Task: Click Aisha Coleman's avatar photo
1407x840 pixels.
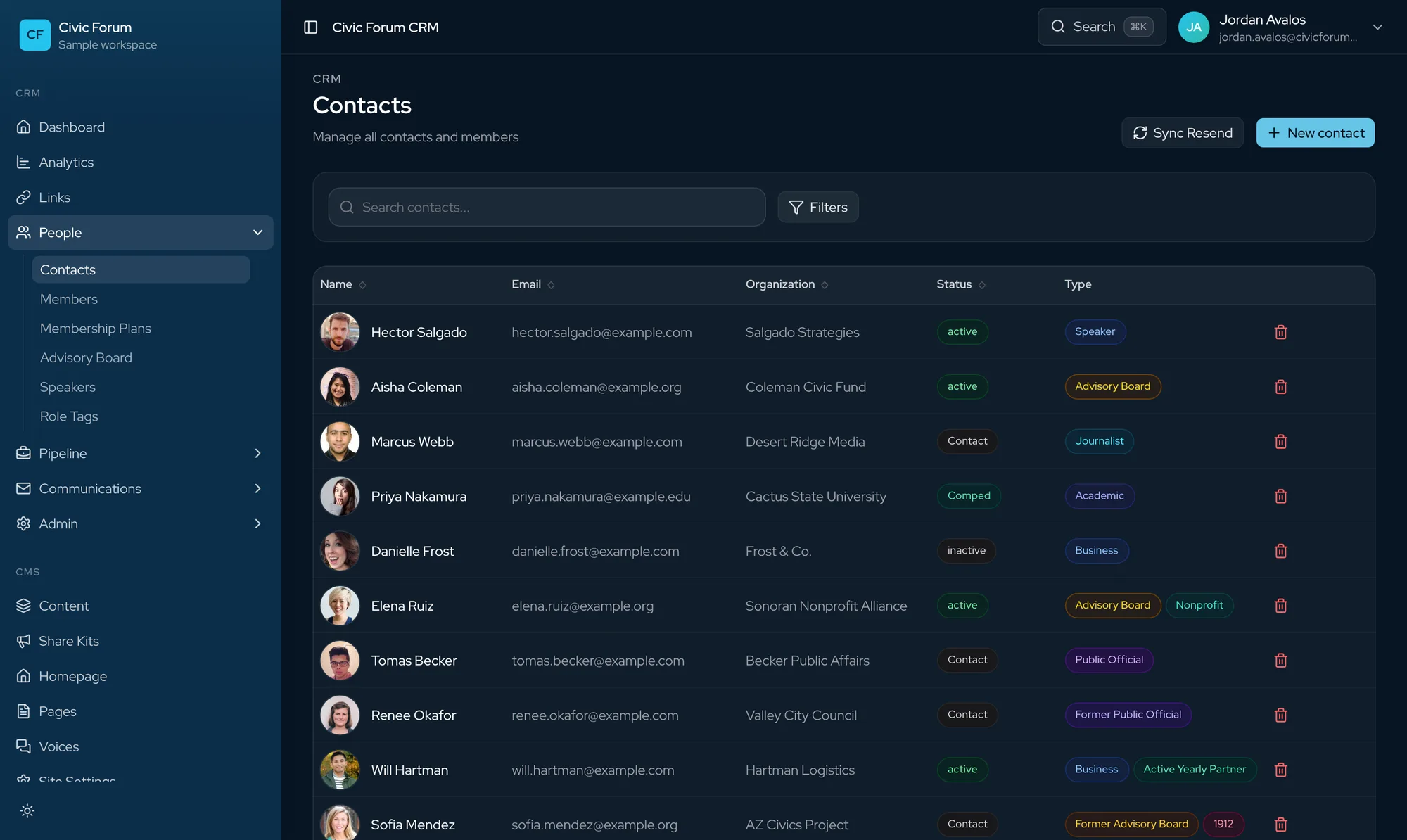Action: pyautogui.click(x=340, y=387)
